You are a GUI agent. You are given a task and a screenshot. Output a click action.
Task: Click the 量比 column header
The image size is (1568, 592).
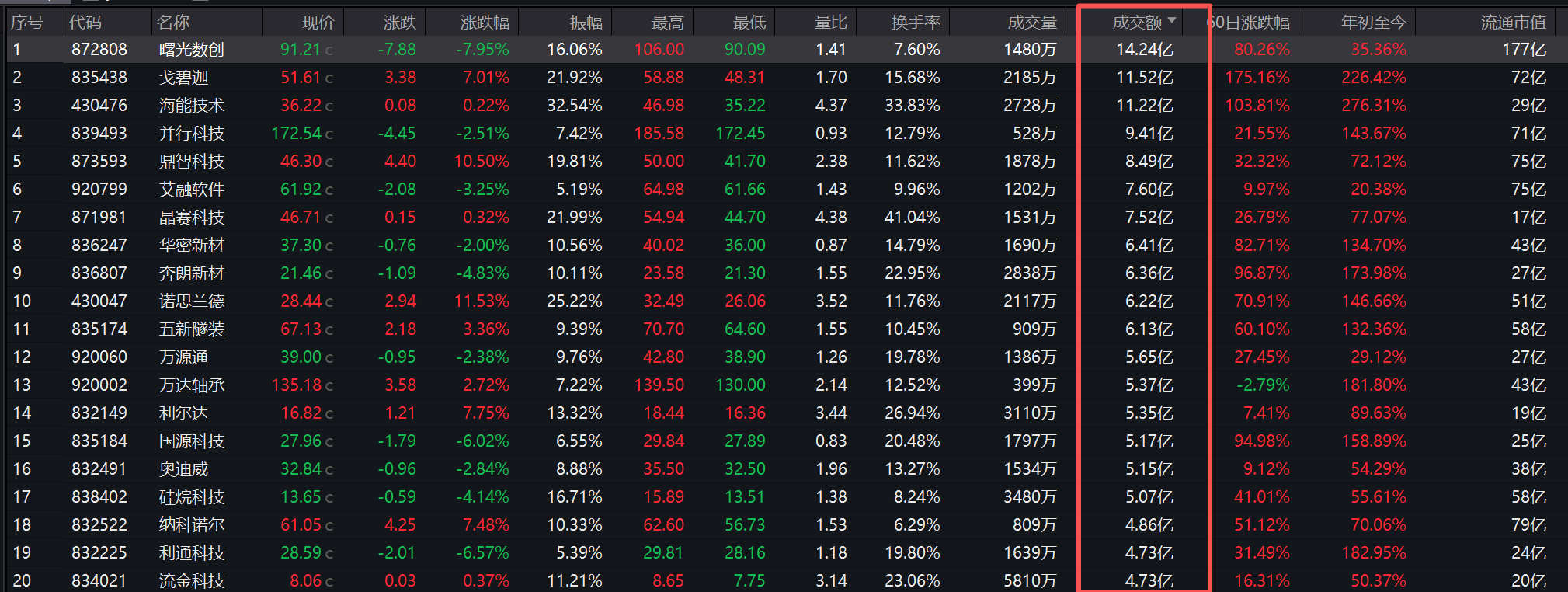pos(830,23)
